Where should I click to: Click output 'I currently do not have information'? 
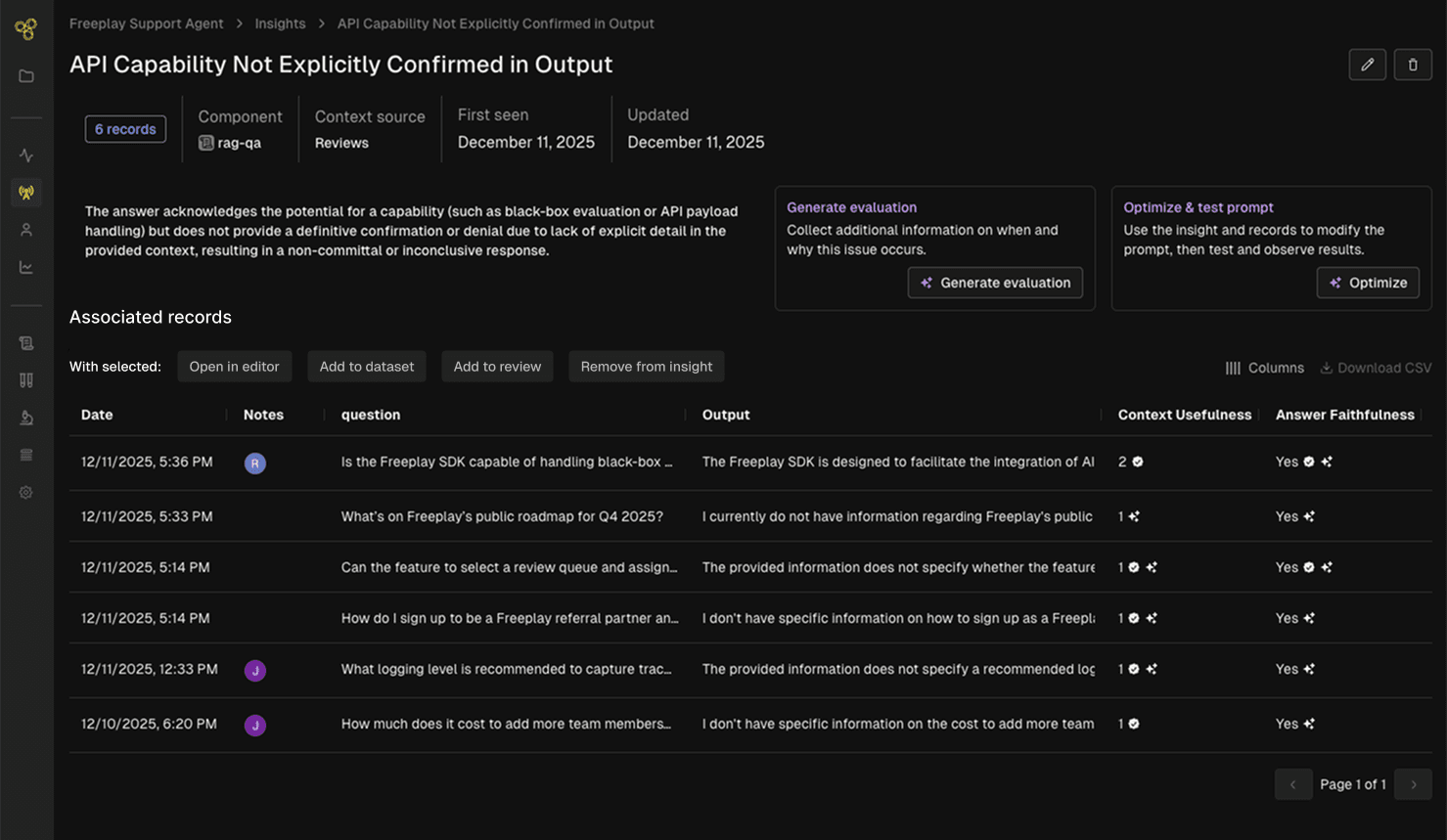click(x=897, y=516)
